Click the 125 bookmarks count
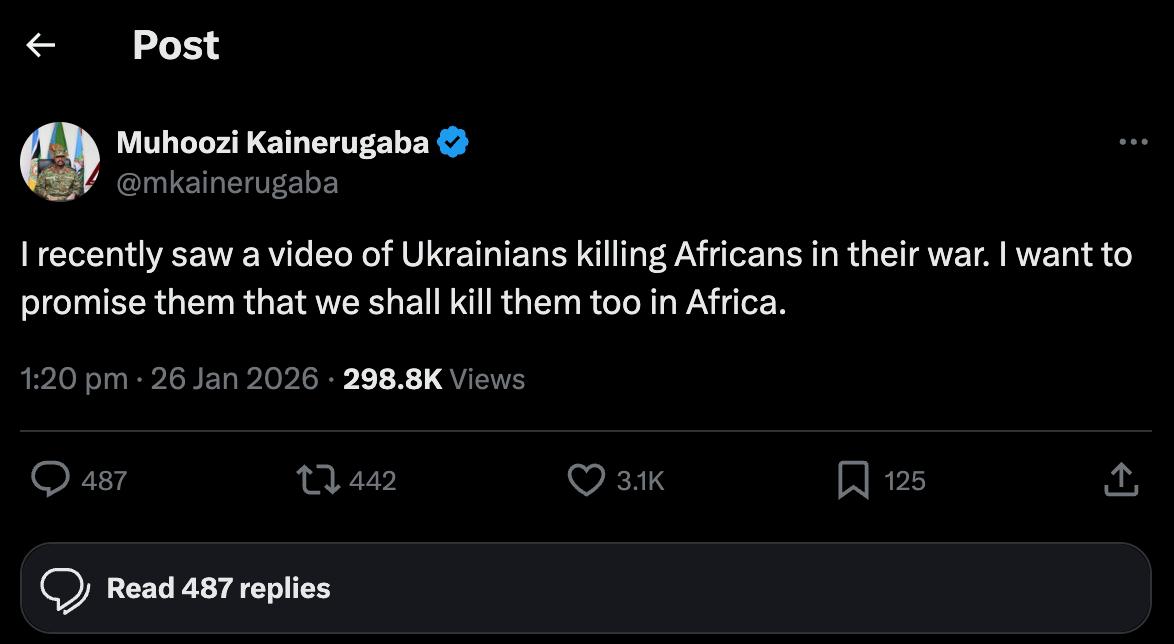Viewport: 1174px width, 644px height. click(x=905, y=481)
